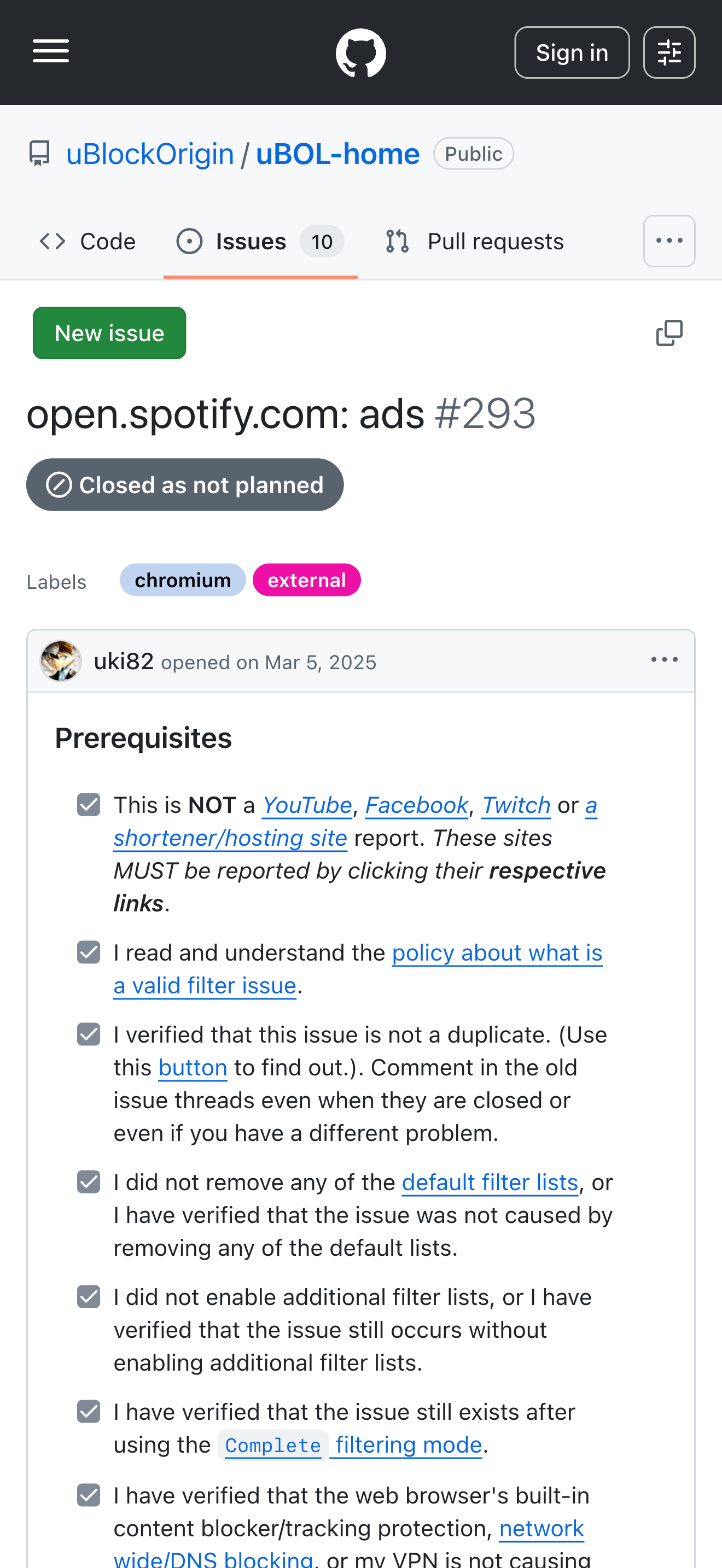Go to GitHub homepage via Octocat logo
Screen dimensions: 722x1568
pos(361,53)
